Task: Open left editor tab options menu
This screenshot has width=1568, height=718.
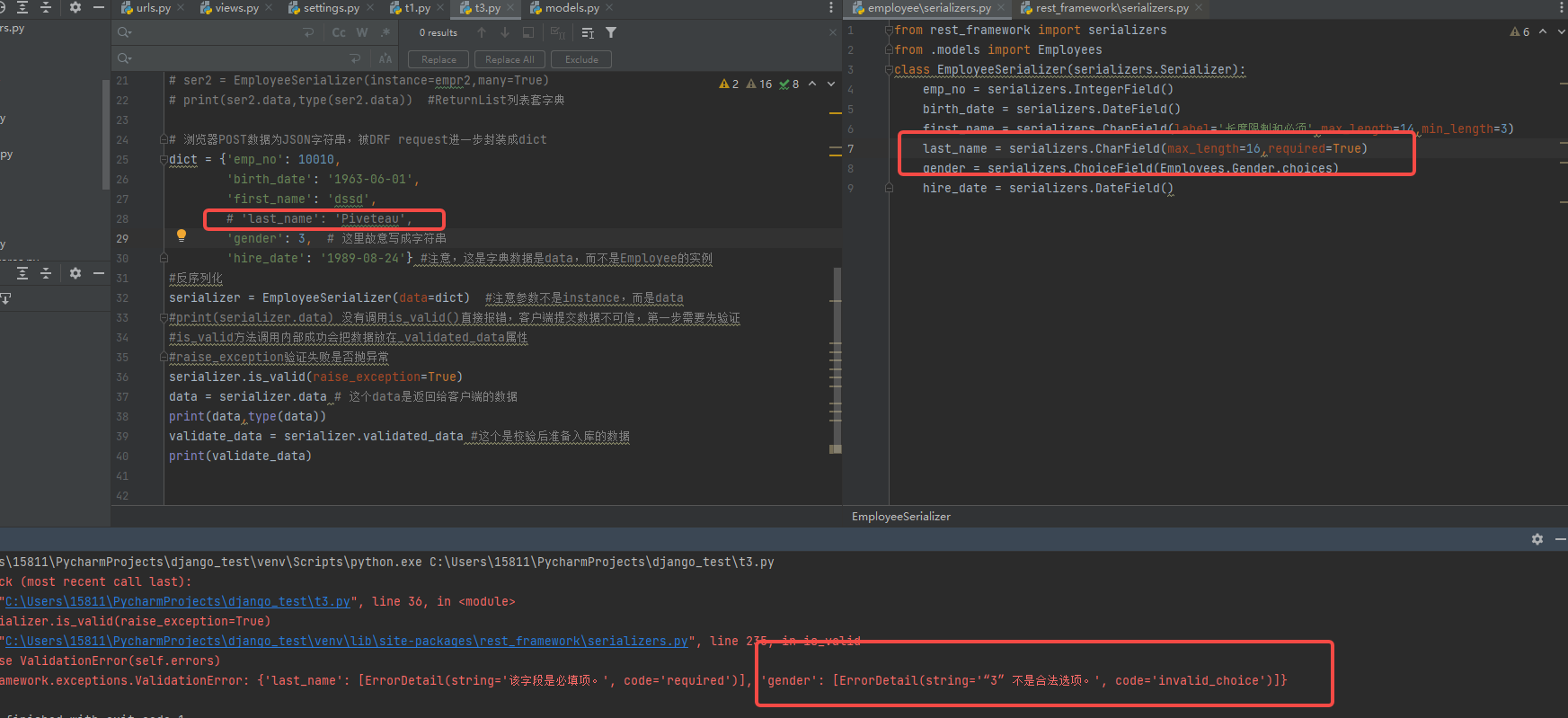Action: (830, 8)
